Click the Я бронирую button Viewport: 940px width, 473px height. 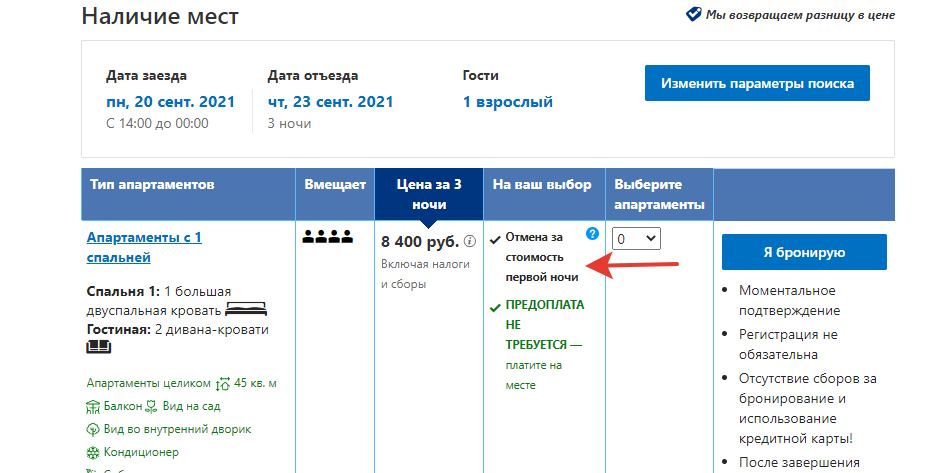tap(804, 252)
